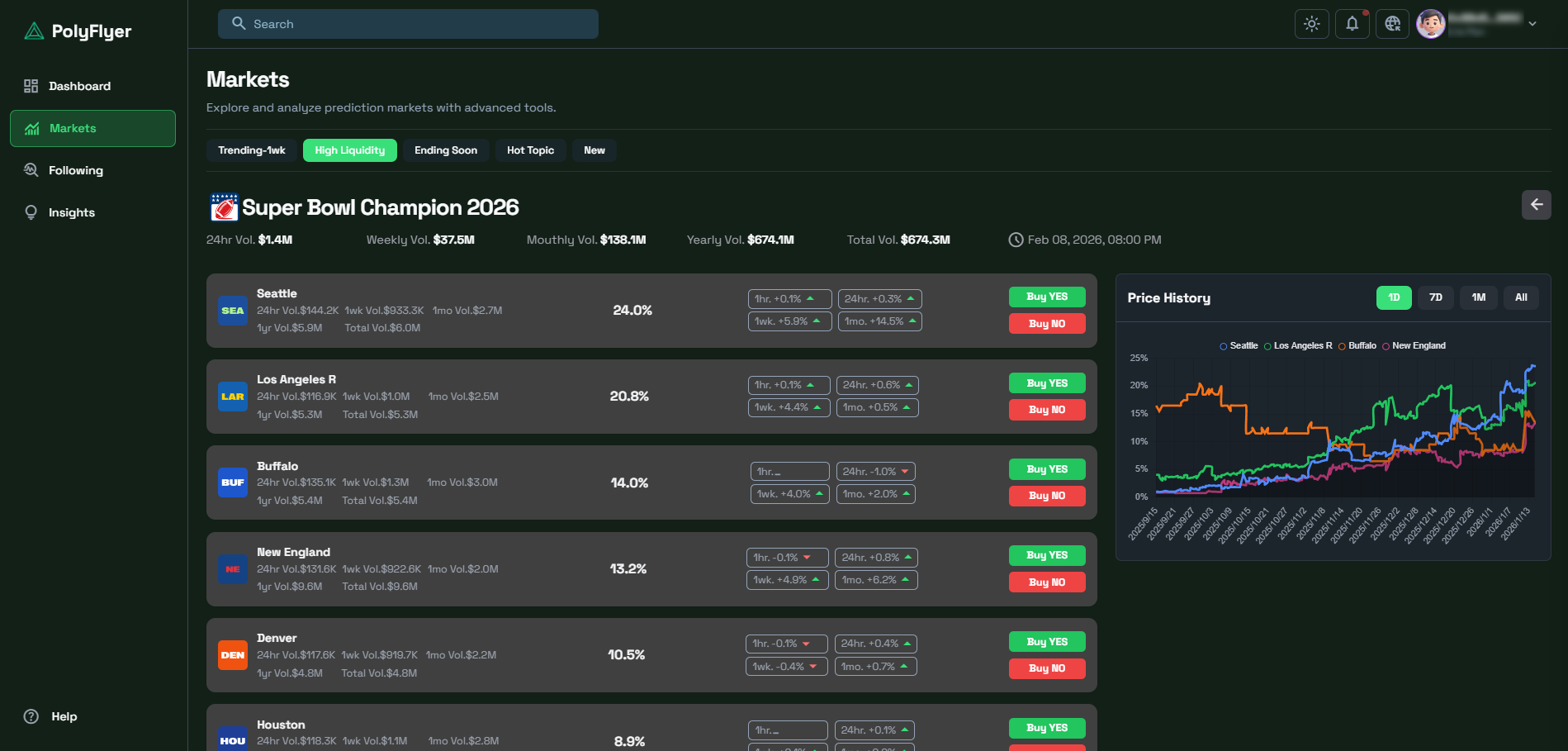This screenshot has height=751, width=1568.
Task: Click Buy NO for Denver
Action: click(1046, 668)
